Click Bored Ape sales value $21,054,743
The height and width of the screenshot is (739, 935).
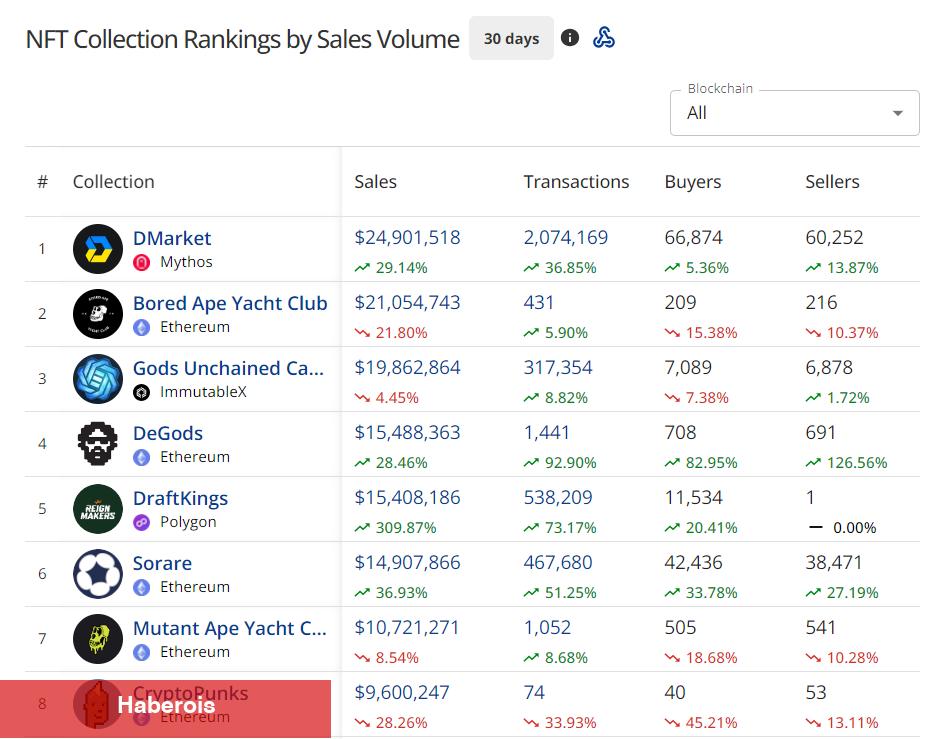click(x=407, y=303)
